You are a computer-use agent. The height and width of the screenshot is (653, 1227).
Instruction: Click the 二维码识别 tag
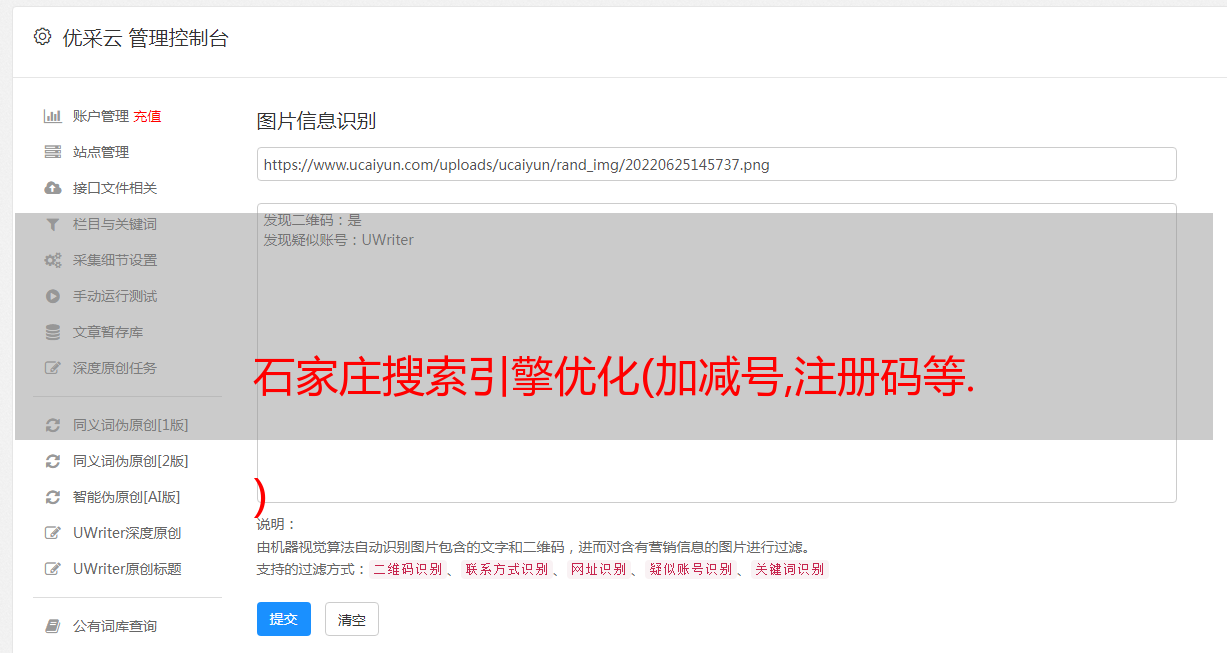pyautogui.click(x=408, y=569)
